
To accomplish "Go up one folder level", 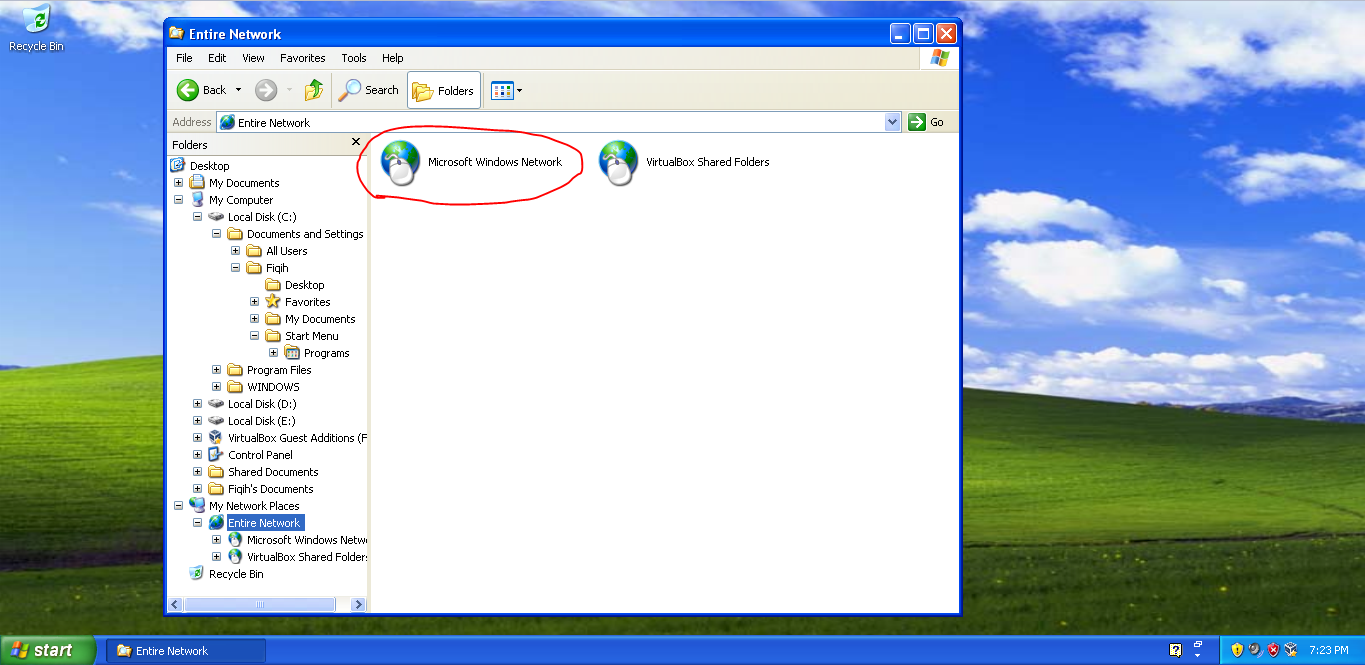I will (314, 90).
